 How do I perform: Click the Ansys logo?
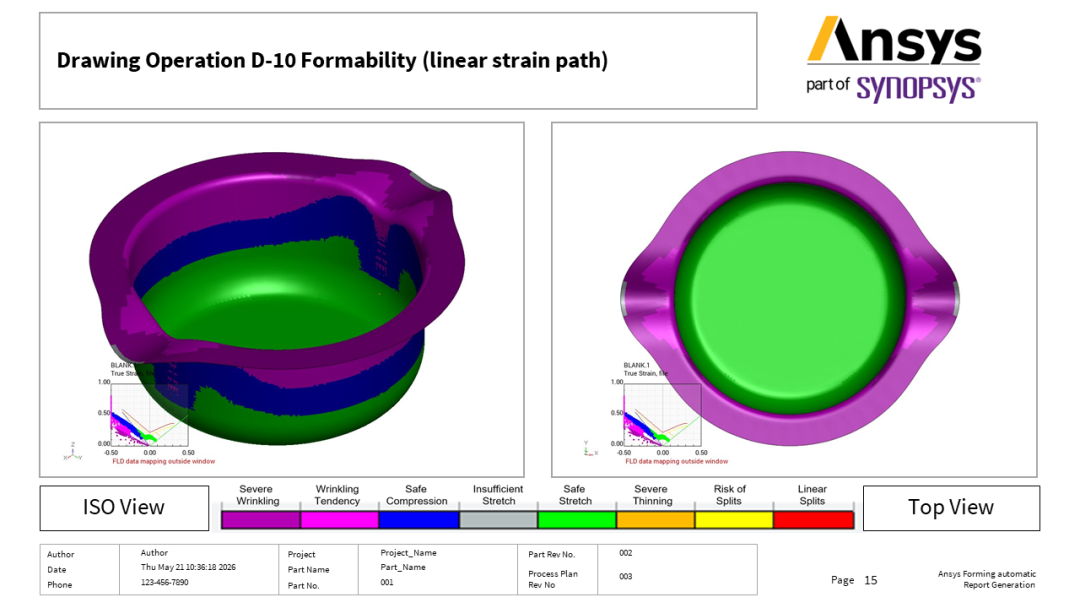pyautogui.click(x=894, y=40)
